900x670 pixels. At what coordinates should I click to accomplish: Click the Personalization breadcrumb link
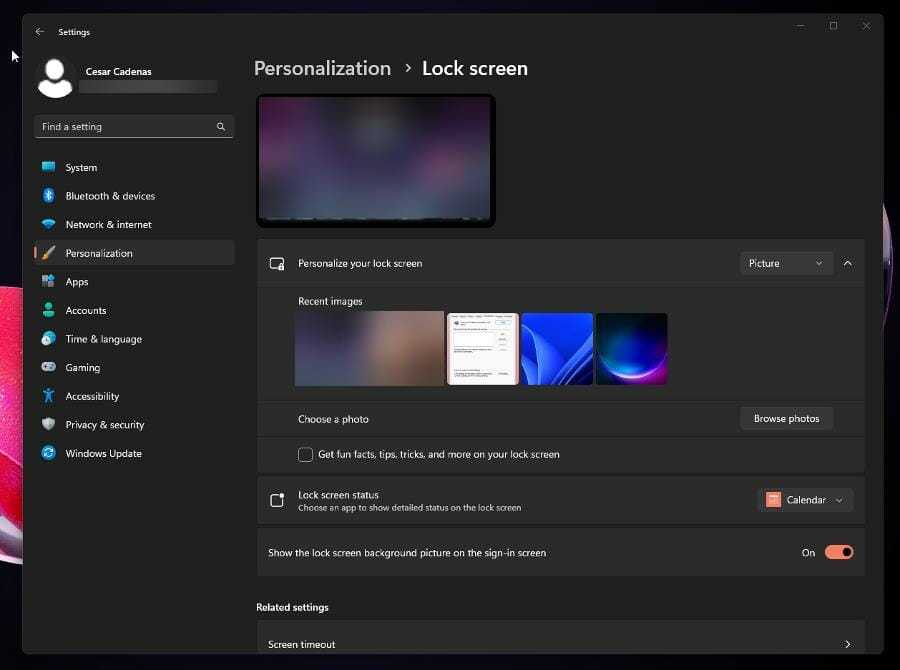click(x=323, y=68)
